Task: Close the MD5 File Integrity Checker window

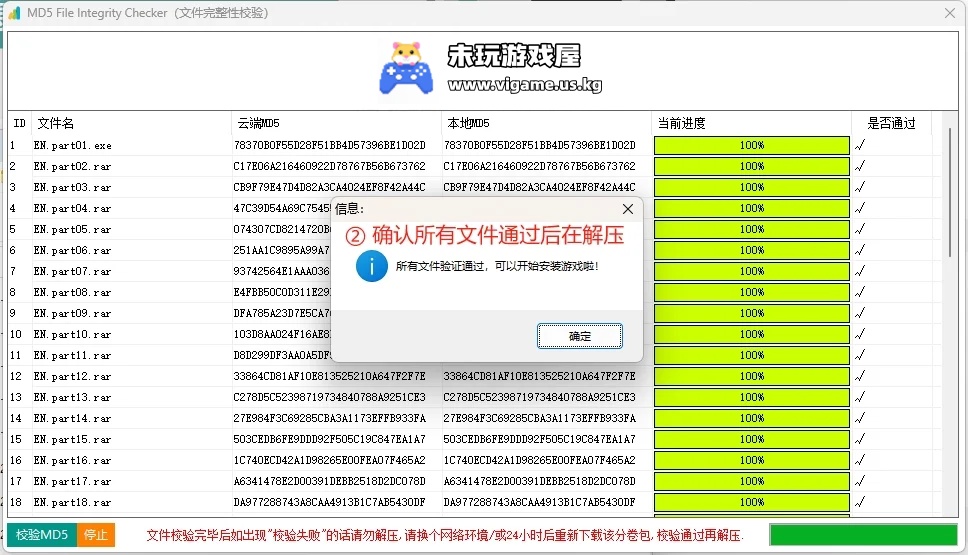Action: (x=949, y=12)
